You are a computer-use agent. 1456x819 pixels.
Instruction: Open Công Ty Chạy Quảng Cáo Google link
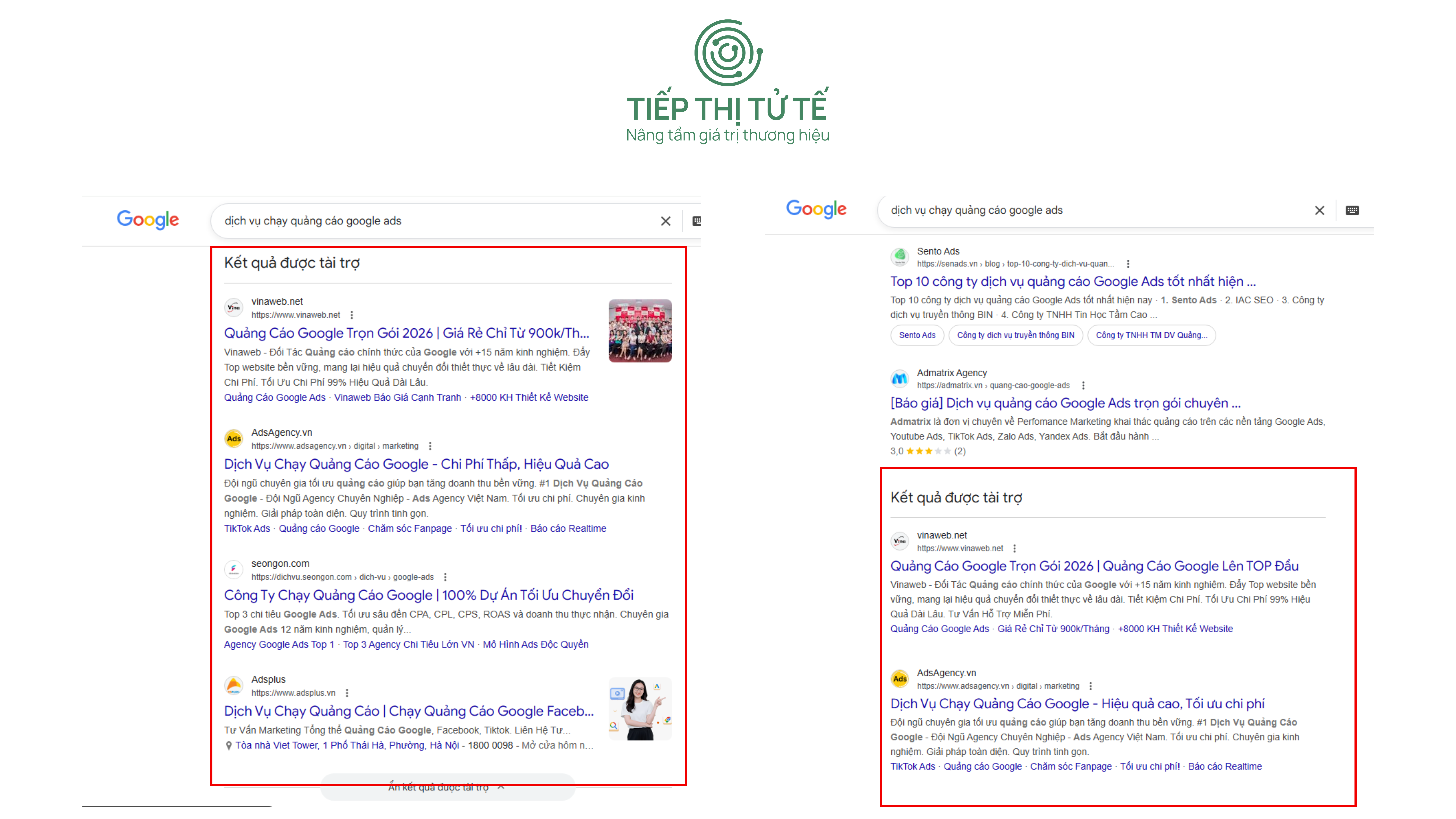click(x=429, y=595)
